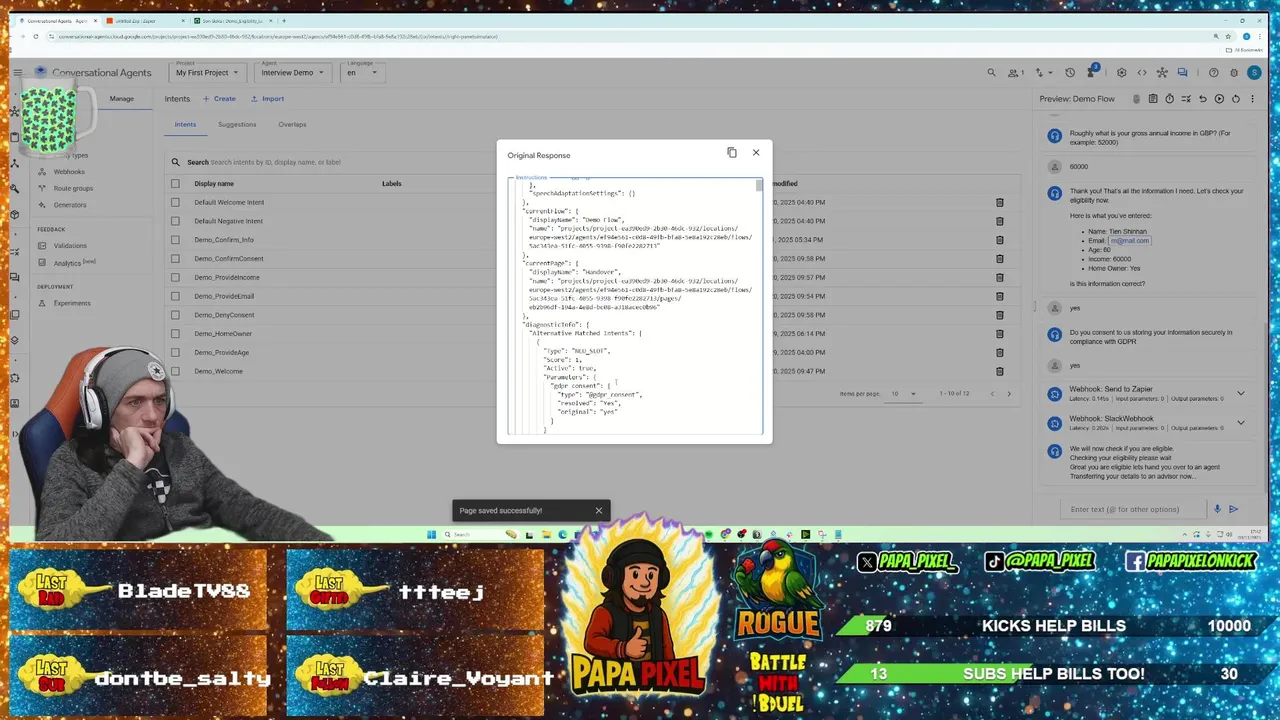The height and width of the screenshot is (720, 1280).
Task: Select the Manage tab in sidebar
Action: coord(122,99)
